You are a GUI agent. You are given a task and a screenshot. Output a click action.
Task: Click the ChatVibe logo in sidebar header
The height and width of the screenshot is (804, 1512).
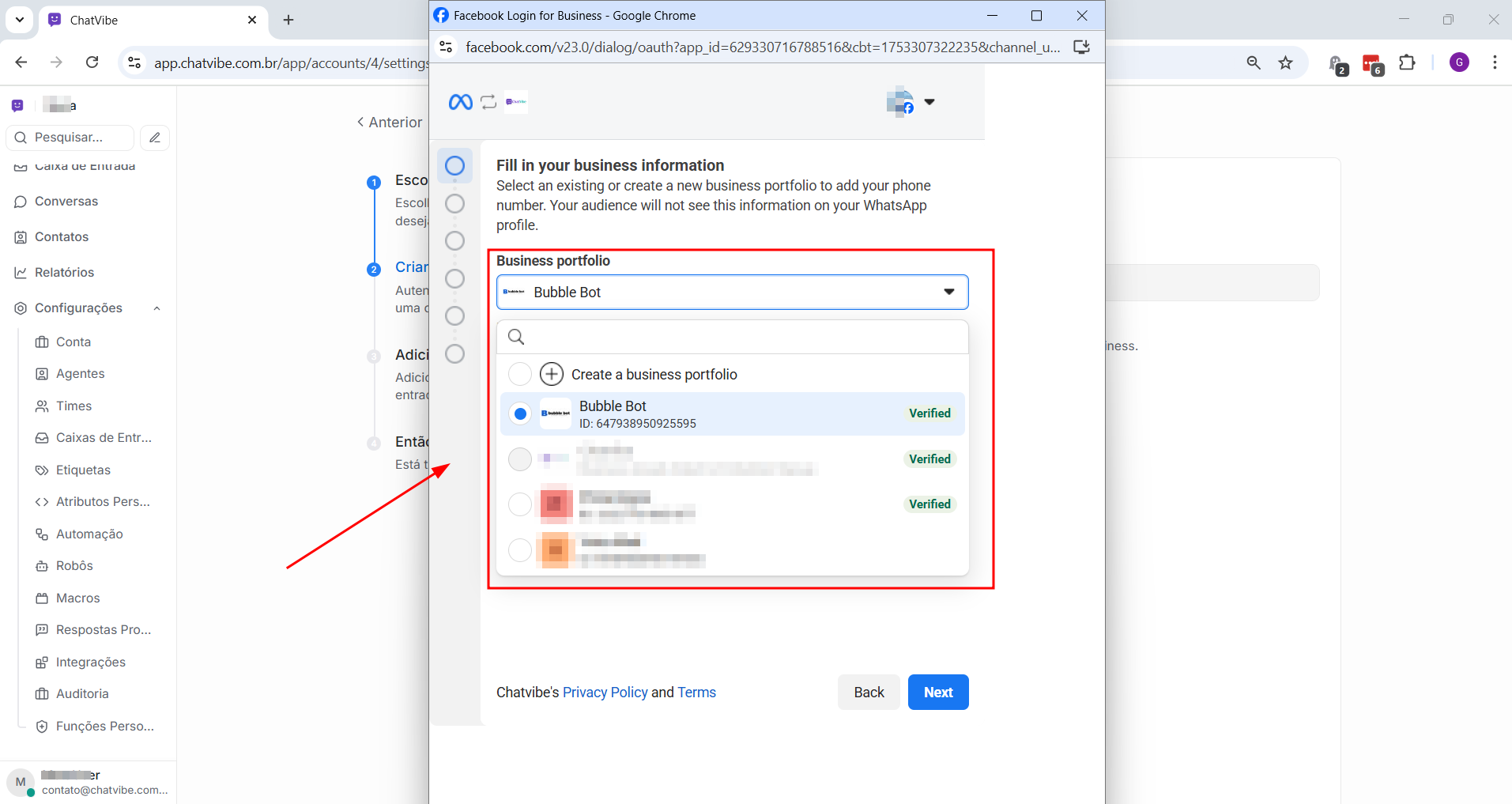(x=18, y=106)
